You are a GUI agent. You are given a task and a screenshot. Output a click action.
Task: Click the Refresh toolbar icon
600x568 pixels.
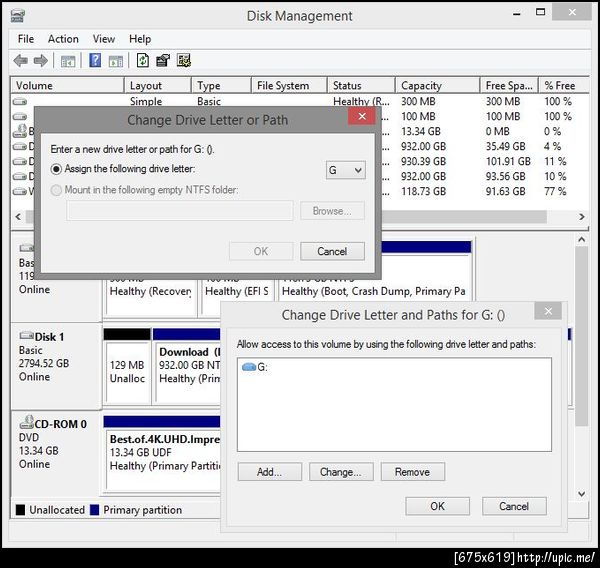(x=143, y=60)
